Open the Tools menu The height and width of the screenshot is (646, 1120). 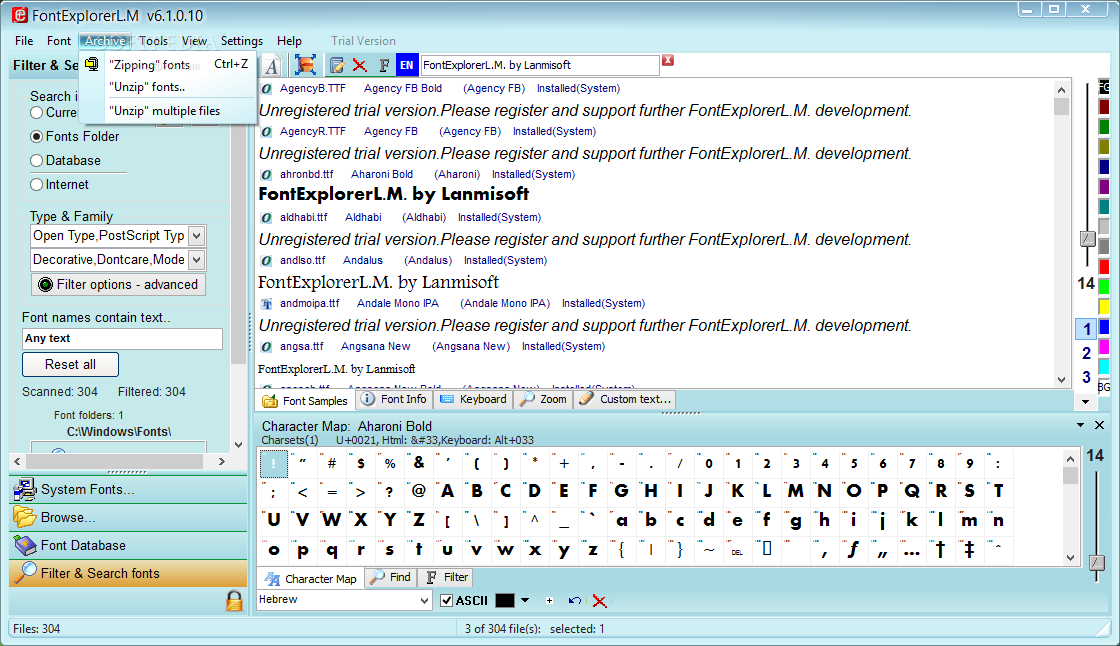(x=153, y=41)
